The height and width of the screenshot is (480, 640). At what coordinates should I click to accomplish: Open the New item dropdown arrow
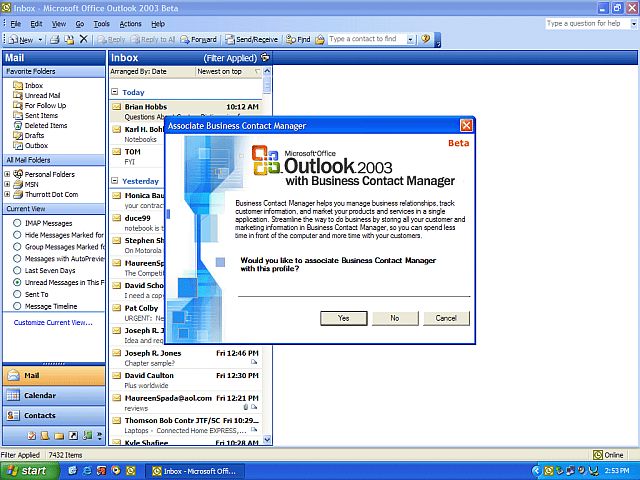coord(41,39)
